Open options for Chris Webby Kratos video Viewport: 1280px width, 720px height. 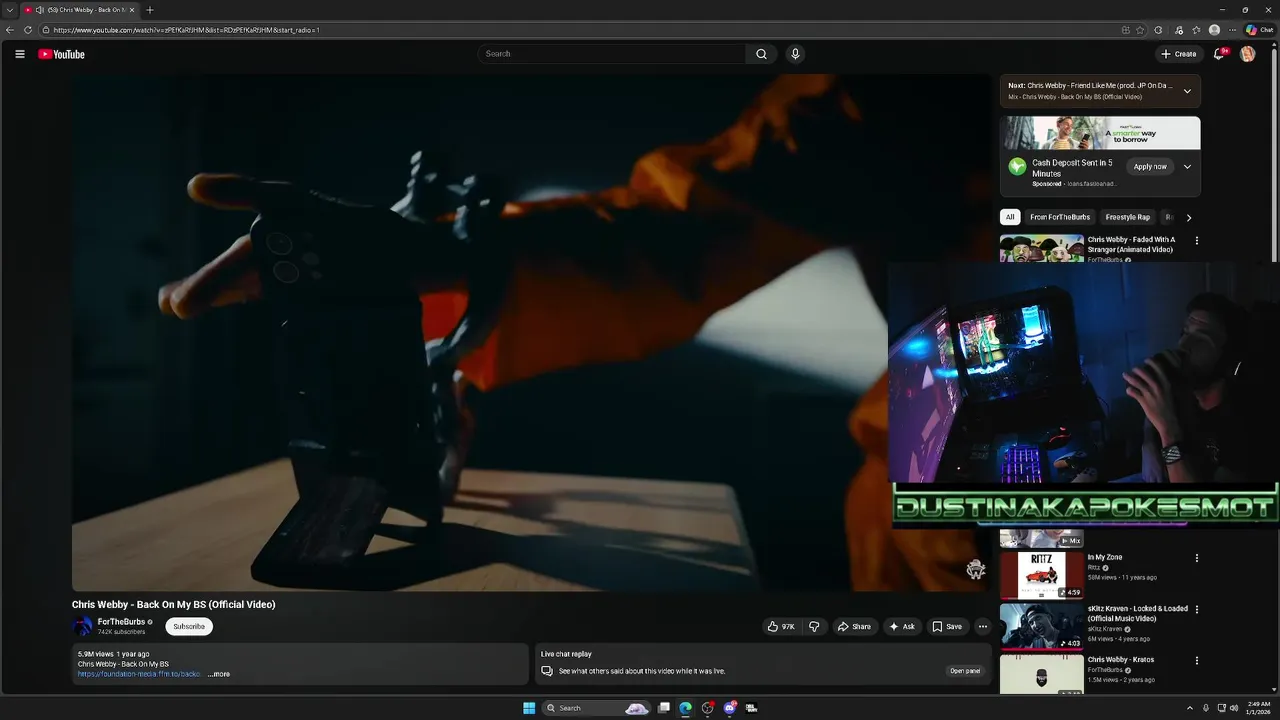1196,661
